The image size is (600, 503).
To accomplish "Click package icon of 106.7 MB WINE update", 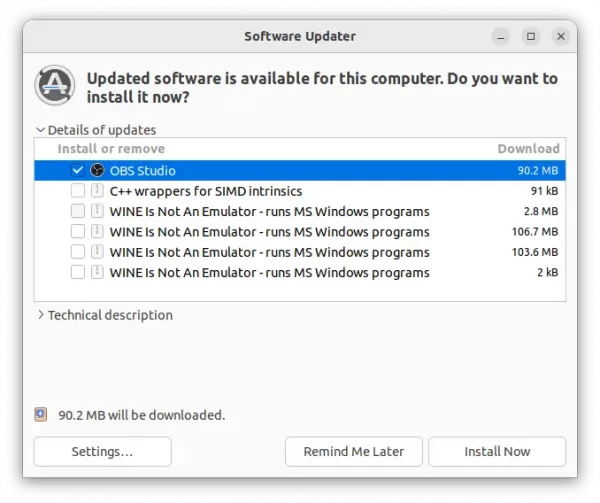I will [97, 232].
